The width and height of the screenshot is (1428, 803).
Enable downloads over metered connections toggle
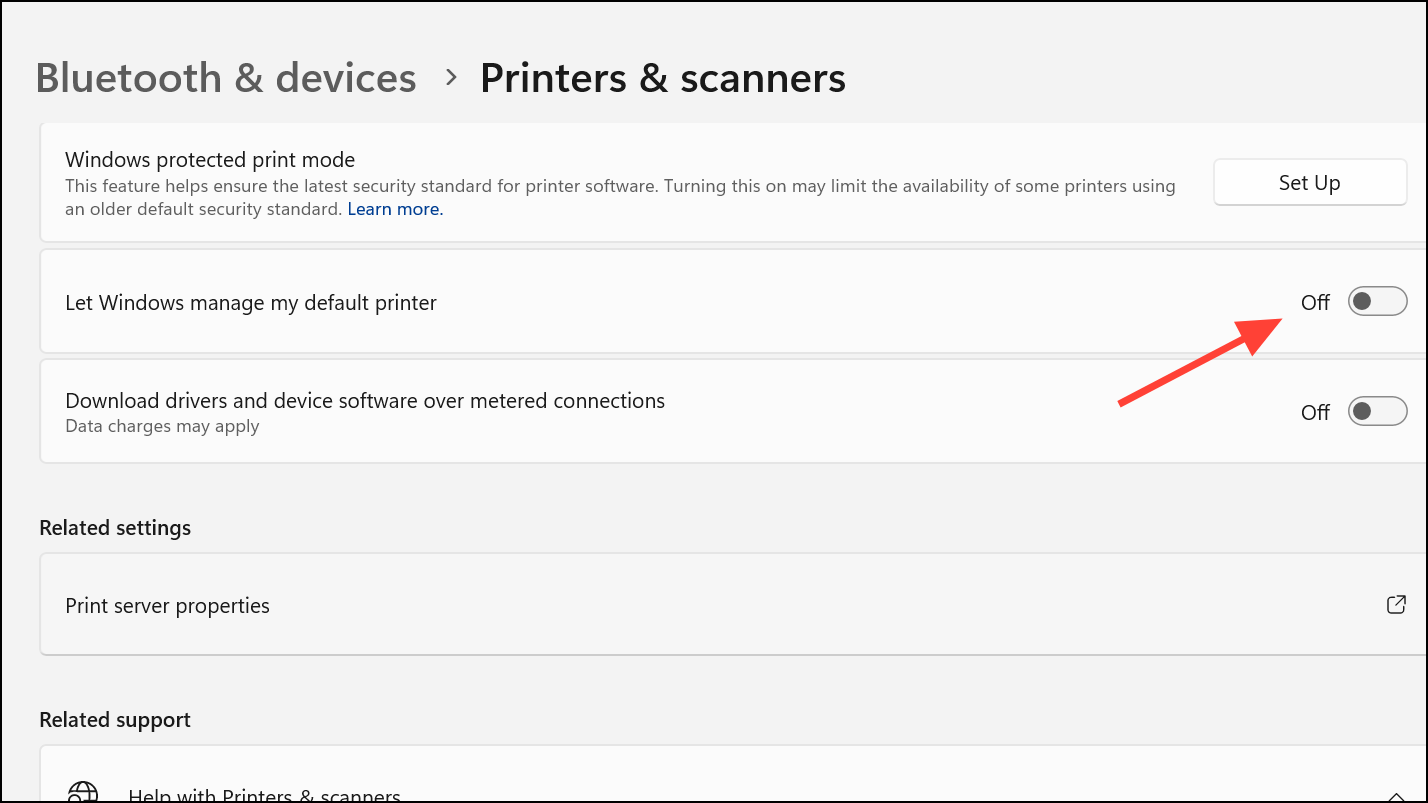pyautogui.click(x=1377, y=411)
